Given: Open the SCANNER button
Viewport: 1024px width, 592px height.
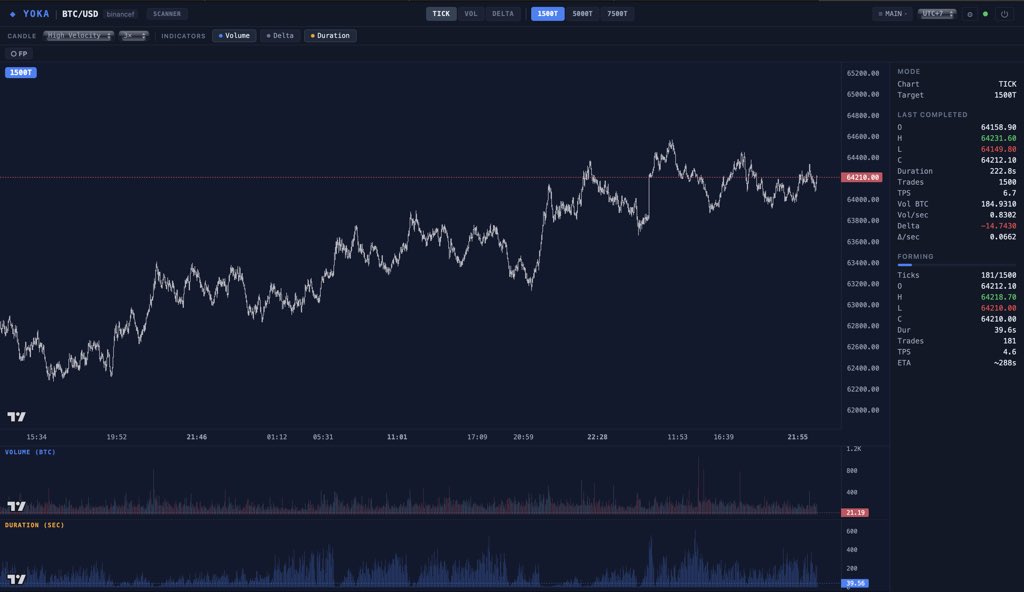Looking at the screenshot, I should tap(167, 14).
